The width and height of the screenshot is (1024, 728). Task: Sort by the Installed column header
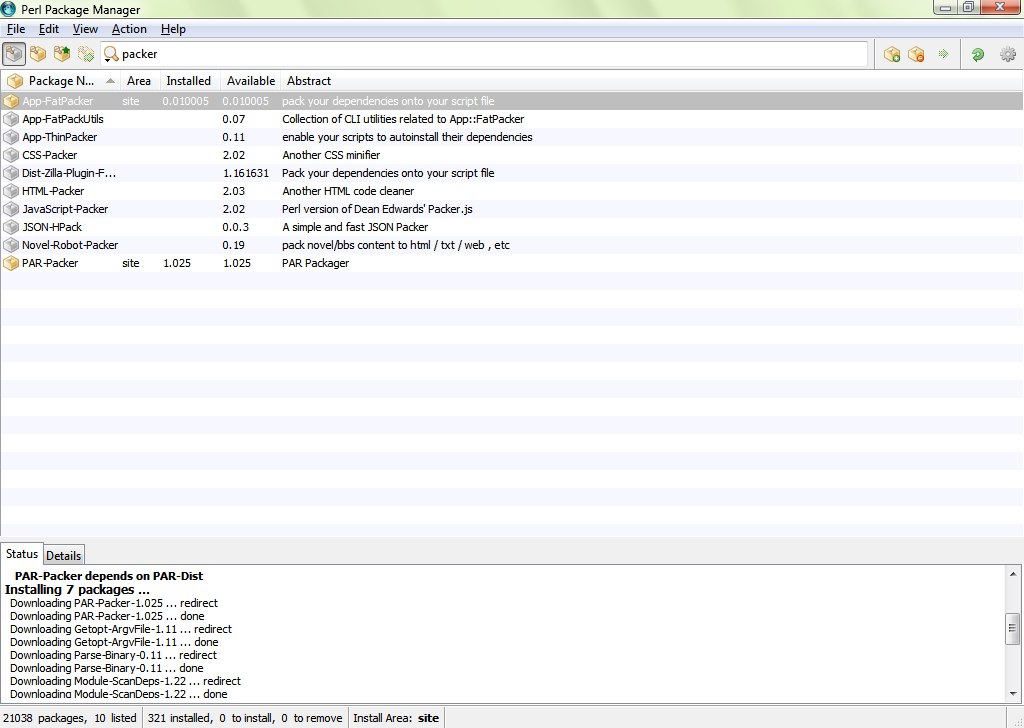(188, 81)
